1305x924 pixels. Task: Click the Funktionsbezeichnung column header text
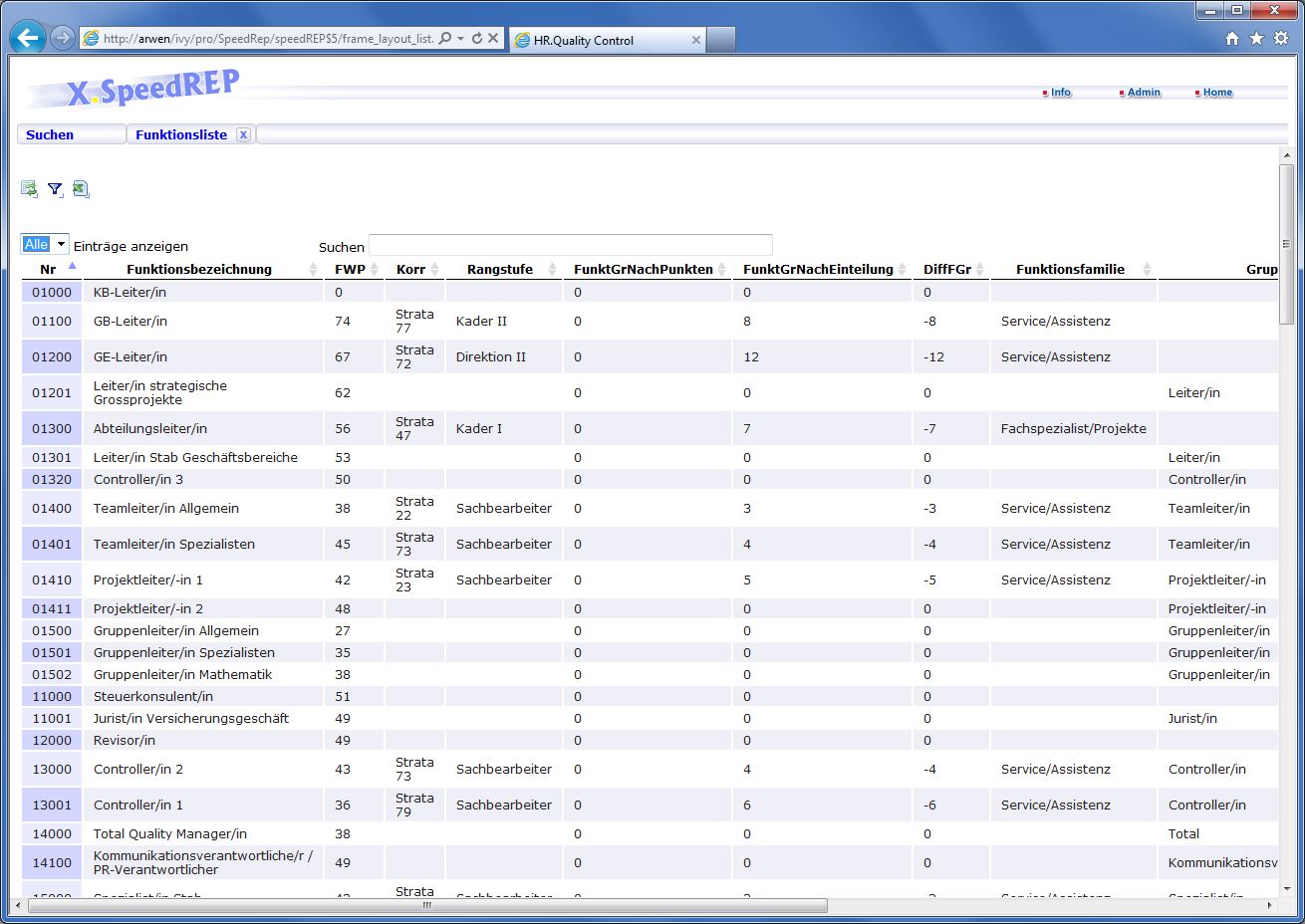click(199, 269)
